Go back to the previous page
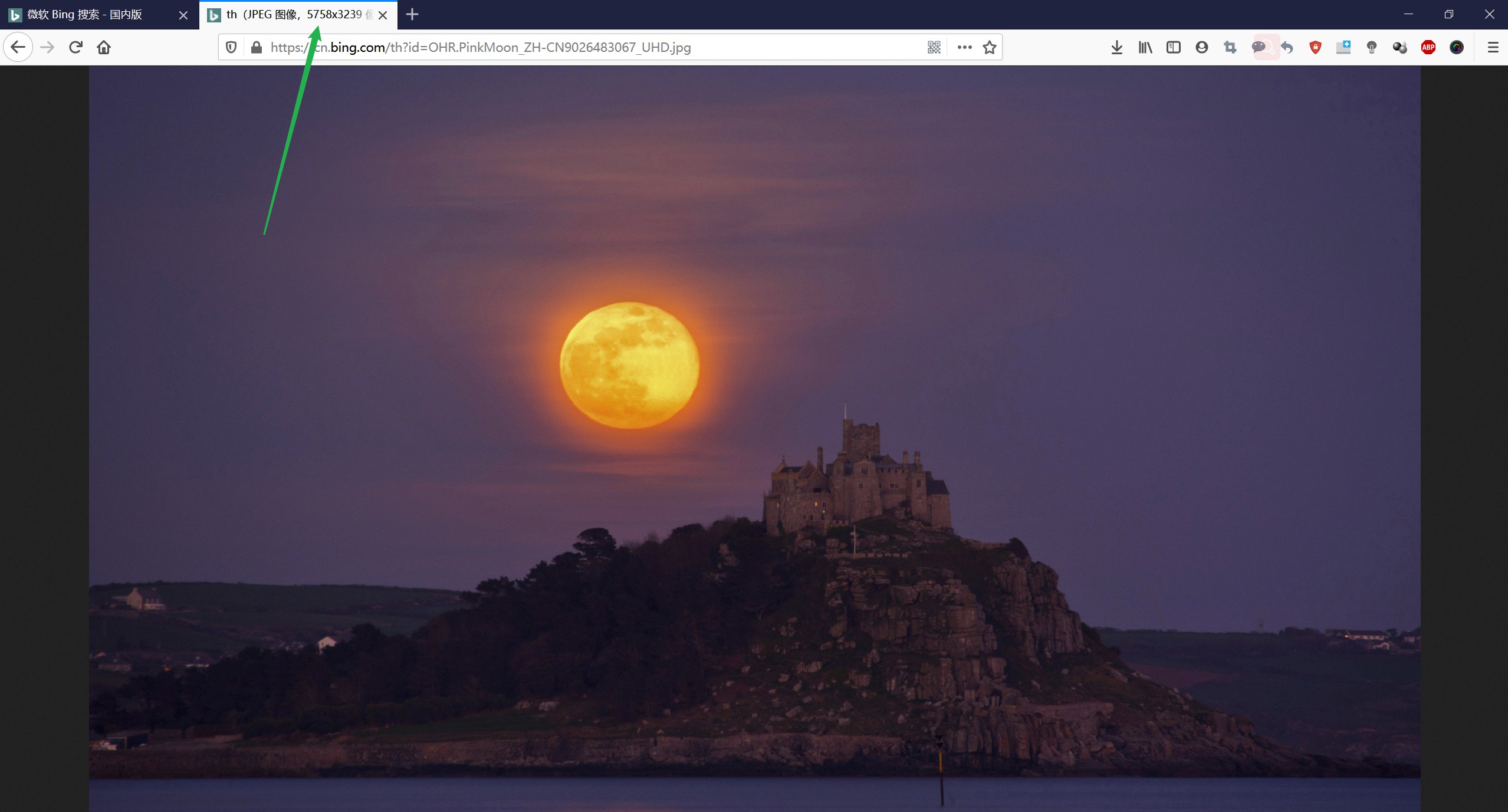 [x=18, y=47]
